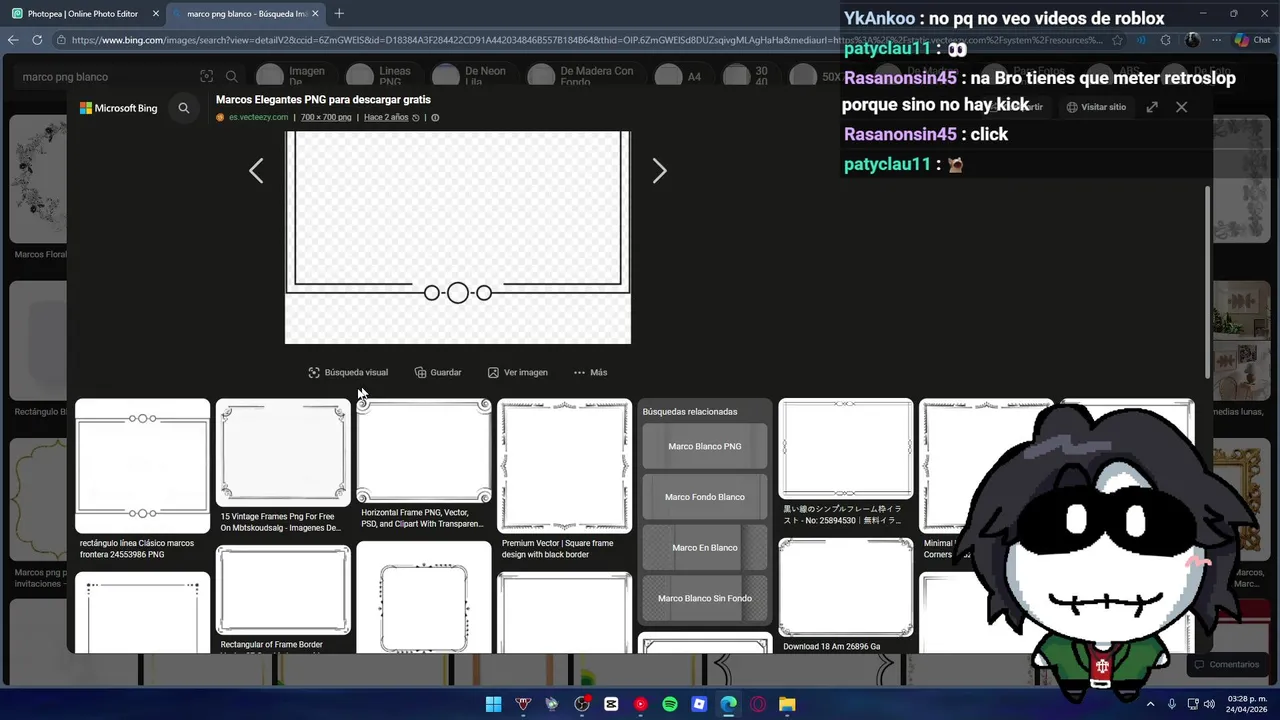Open Microsoft Edge from the taskbar
The image size is (1280, 720).
coord(729,704)
